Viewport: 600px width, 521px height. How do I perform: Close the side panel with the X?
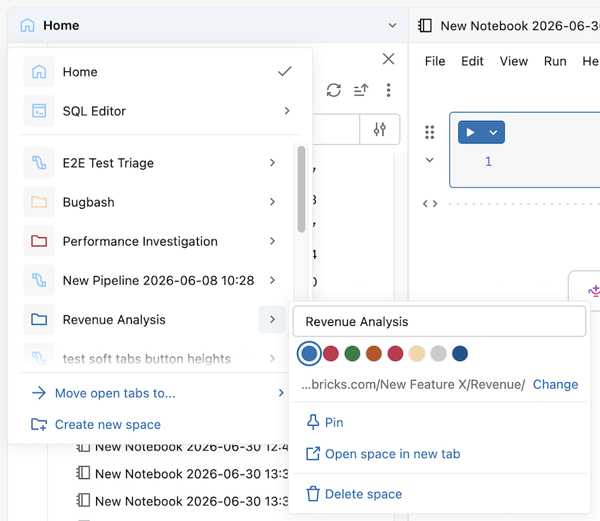[x=388, y=59]
